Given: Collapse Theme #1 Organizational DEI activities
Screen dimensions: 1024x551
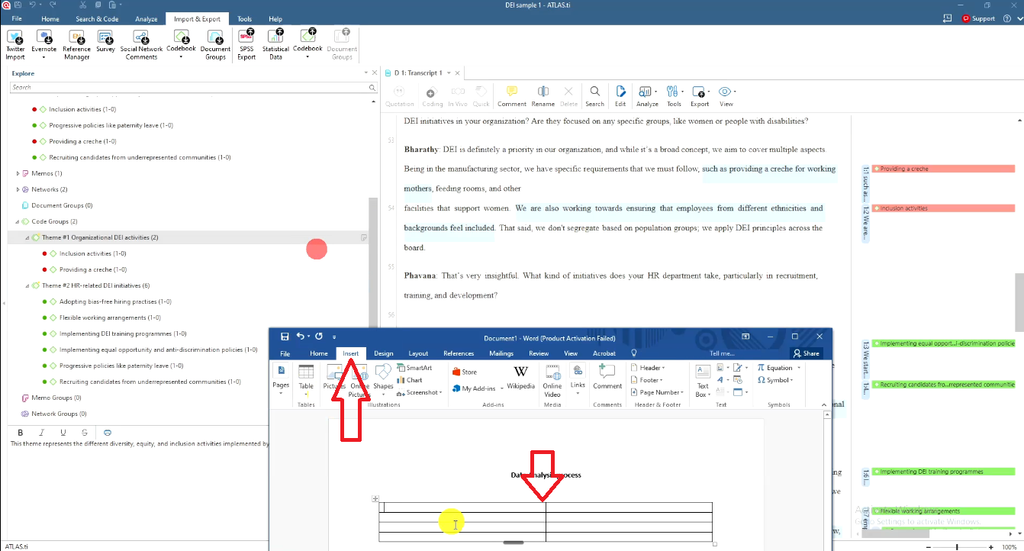Looking at the screenshot, I should (x=27, y=238).
